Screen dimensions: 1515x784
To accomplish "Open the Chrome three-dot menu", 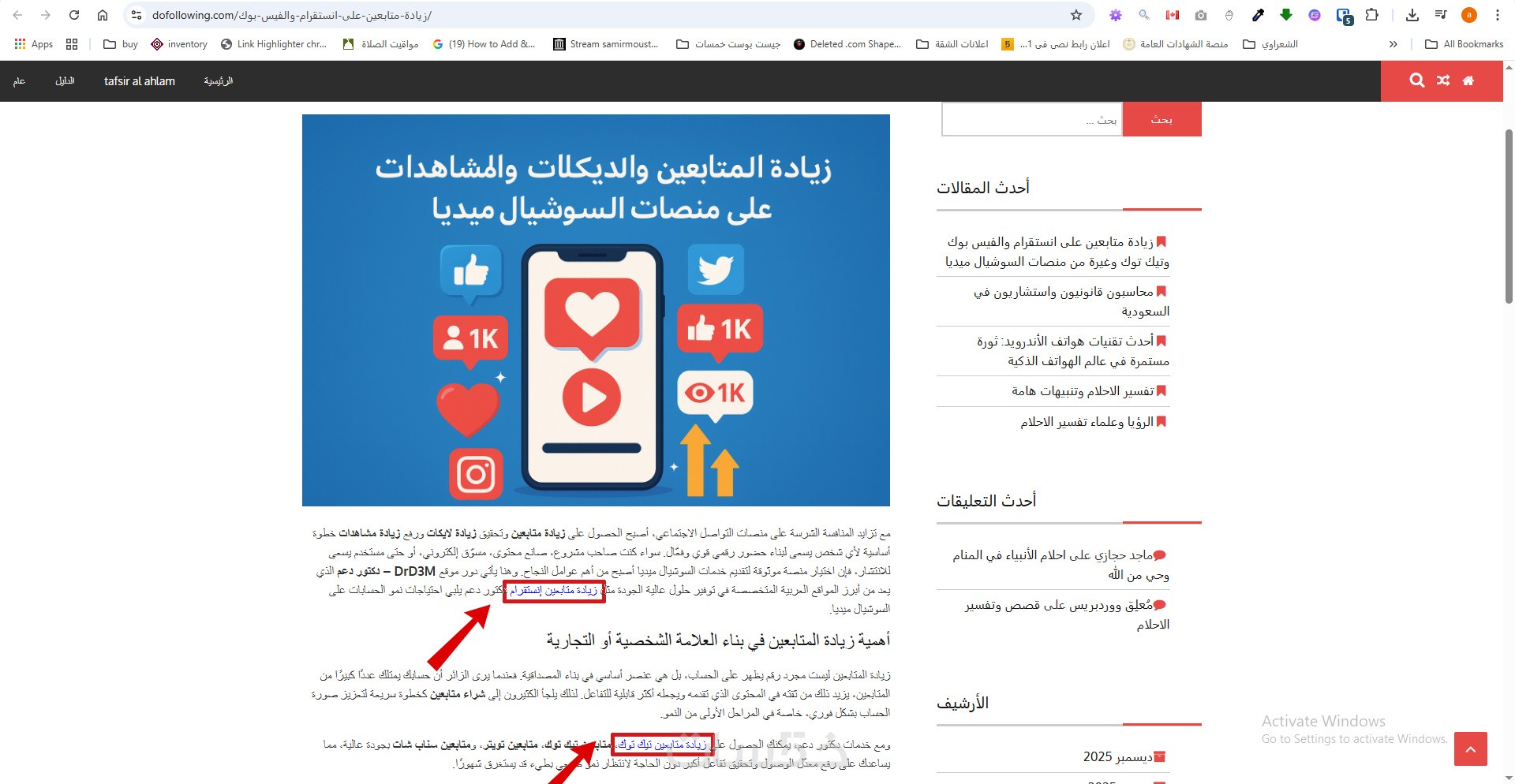I will point(1497,15).
